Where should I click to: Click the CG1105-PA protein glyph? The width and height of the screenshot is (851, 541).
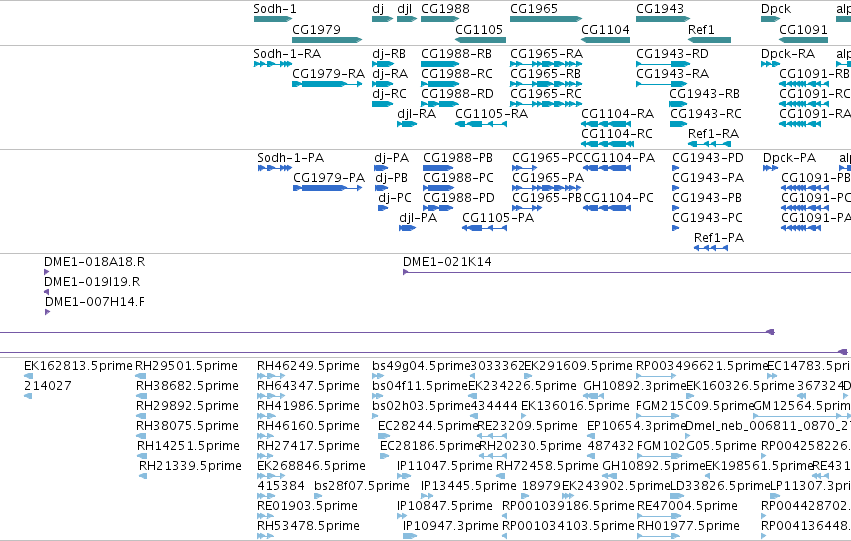[485, 228]
